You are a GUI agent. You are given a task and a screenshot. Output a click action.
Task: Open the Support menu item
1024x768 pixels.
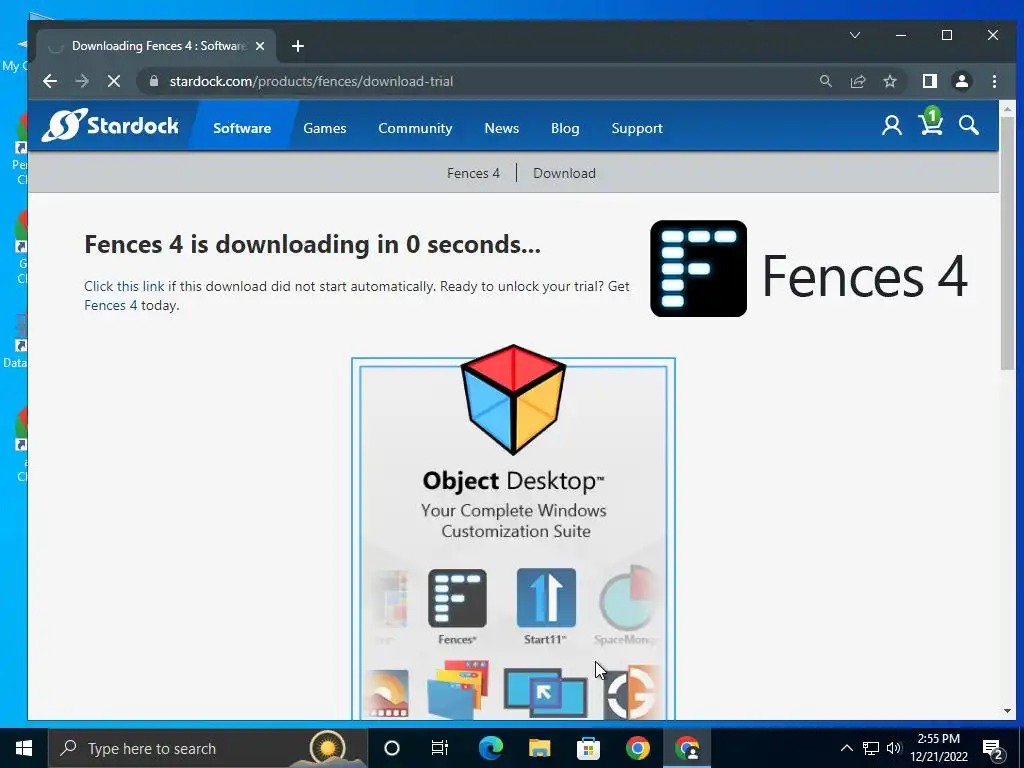tap(637, 128)
